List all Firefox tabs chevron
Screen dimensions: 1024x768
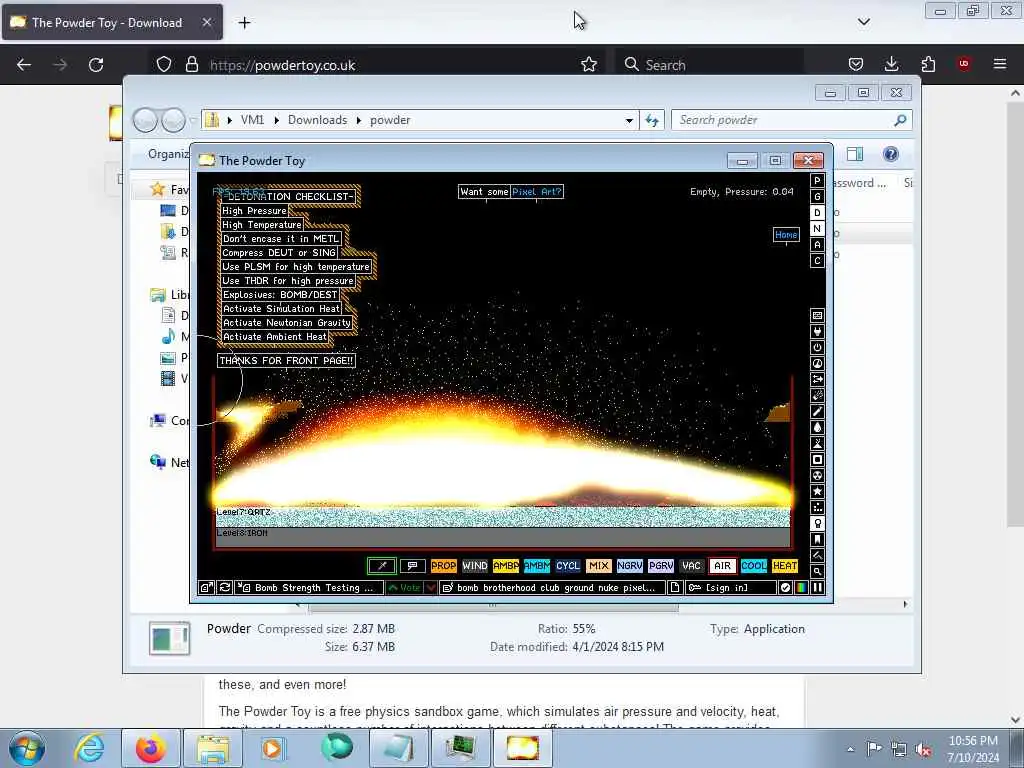(x=863, y=22)
